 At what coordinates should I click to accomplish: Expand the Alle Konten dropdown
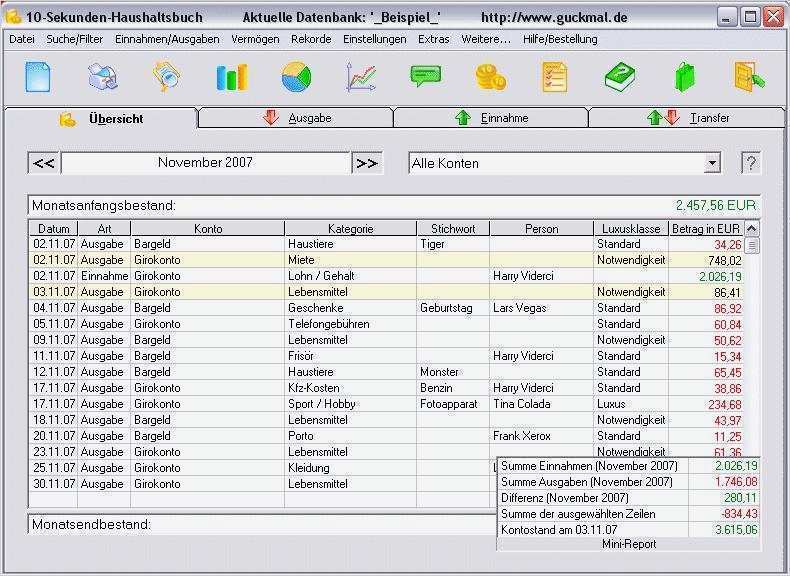point(712,163)
